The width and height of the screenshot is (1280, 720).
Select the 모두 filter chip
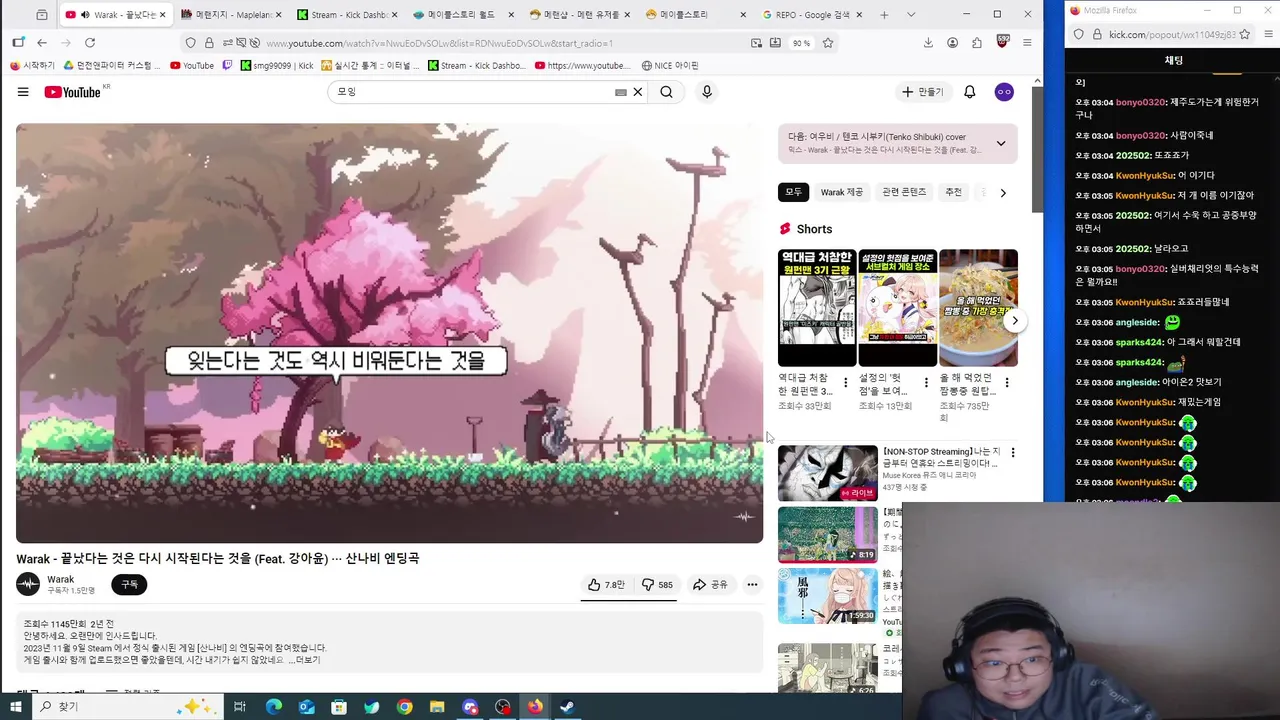tap(793, 192)
